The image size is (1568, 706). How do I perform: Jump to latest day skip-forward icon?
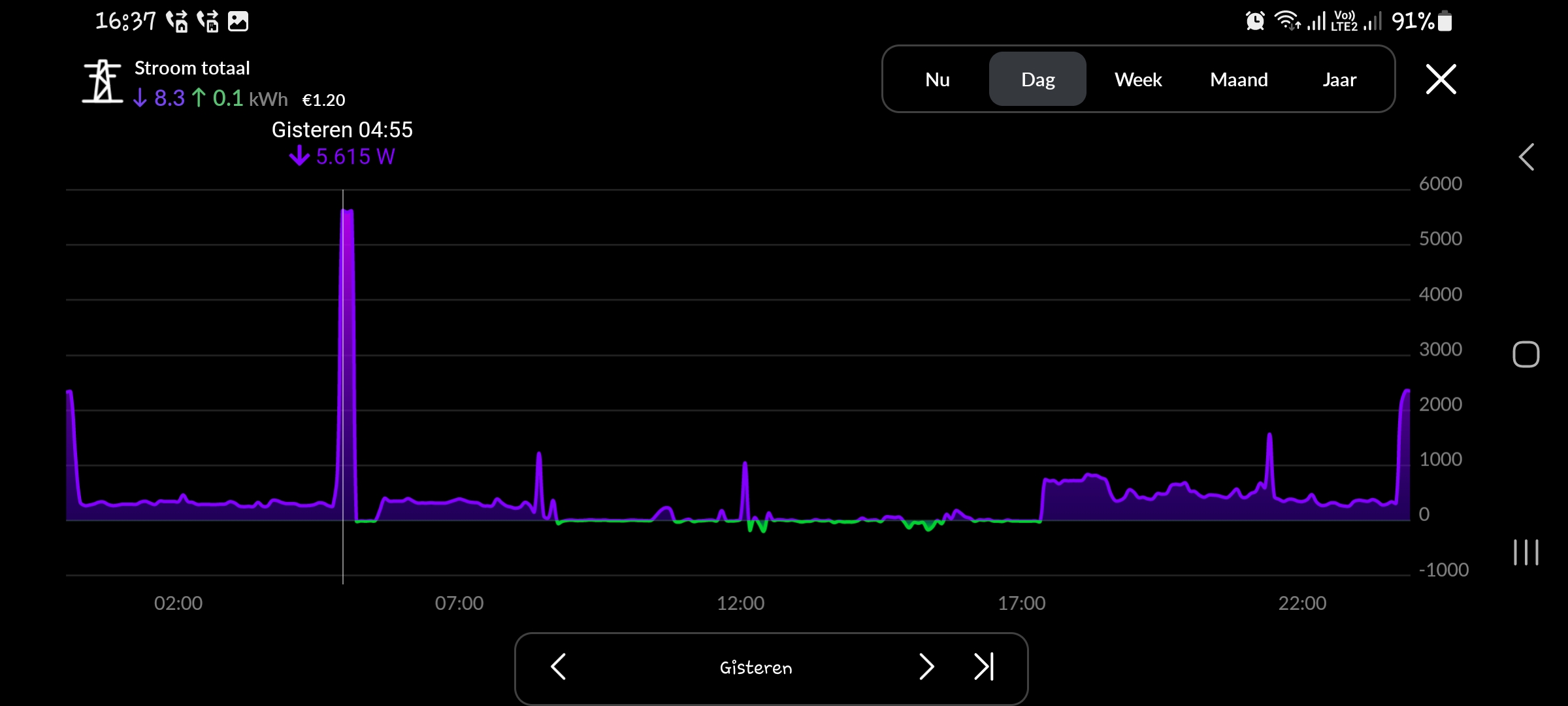(x=984, y=667)
